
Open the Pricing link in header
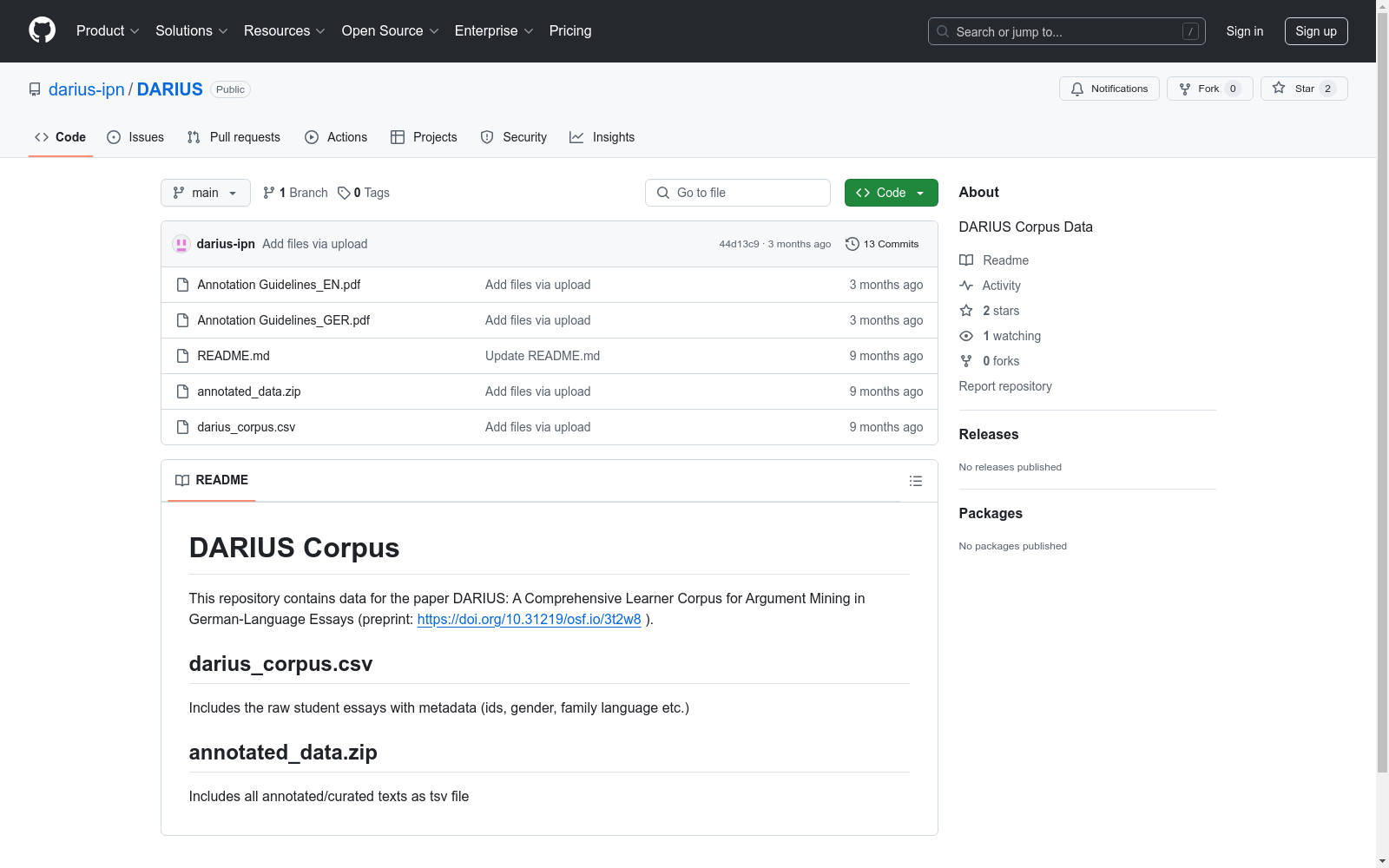570,30
